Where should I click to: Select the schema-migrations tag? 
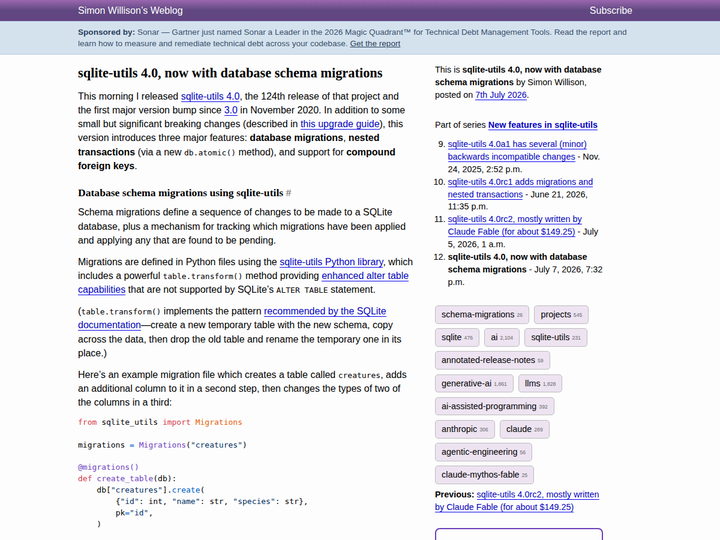click(x=482, y=315)
